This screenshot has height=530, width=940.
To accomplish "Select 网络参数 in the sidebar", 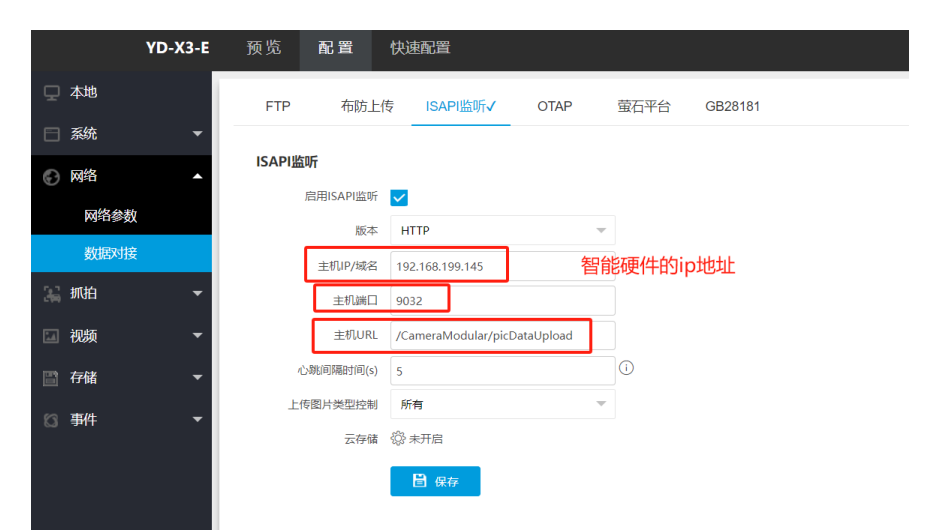I will (110, 215).
